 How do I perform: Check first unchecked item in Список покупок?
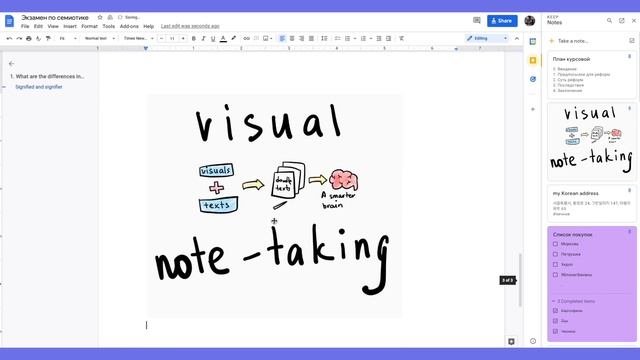click(x=555, y=244)
